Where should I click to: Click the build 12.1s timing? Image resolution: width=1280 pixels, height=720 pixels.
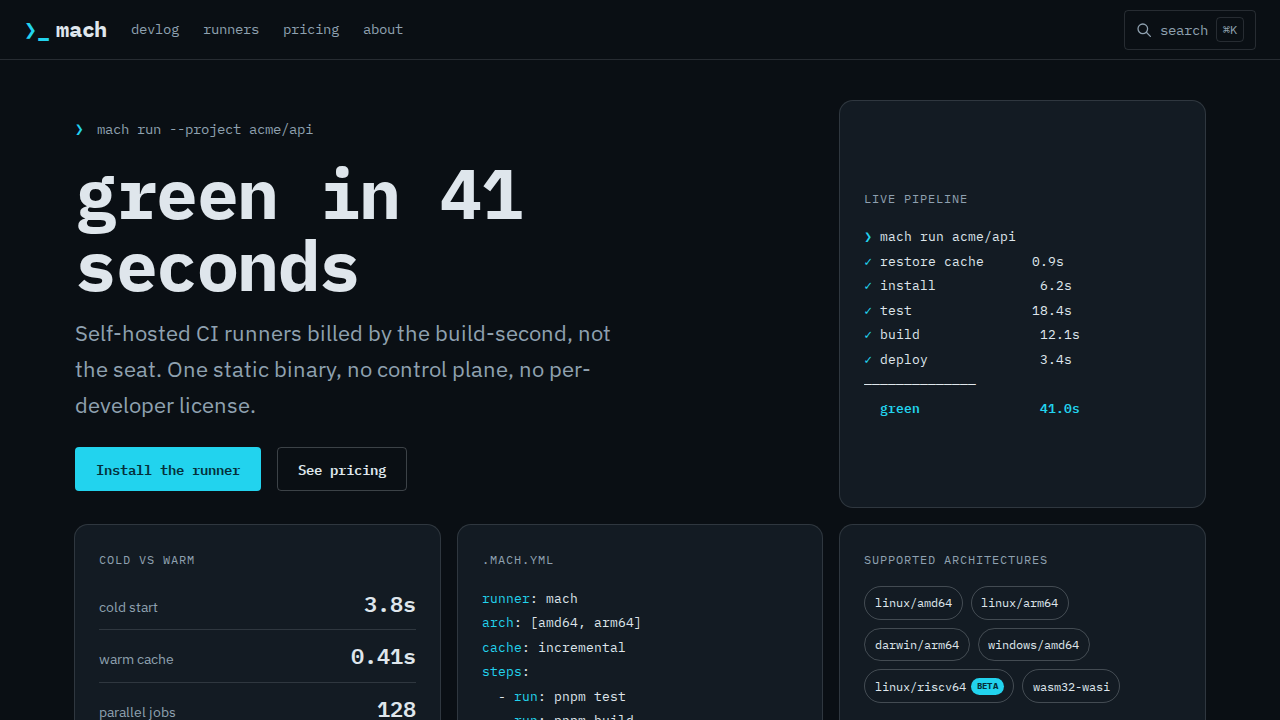point(1060,335)
